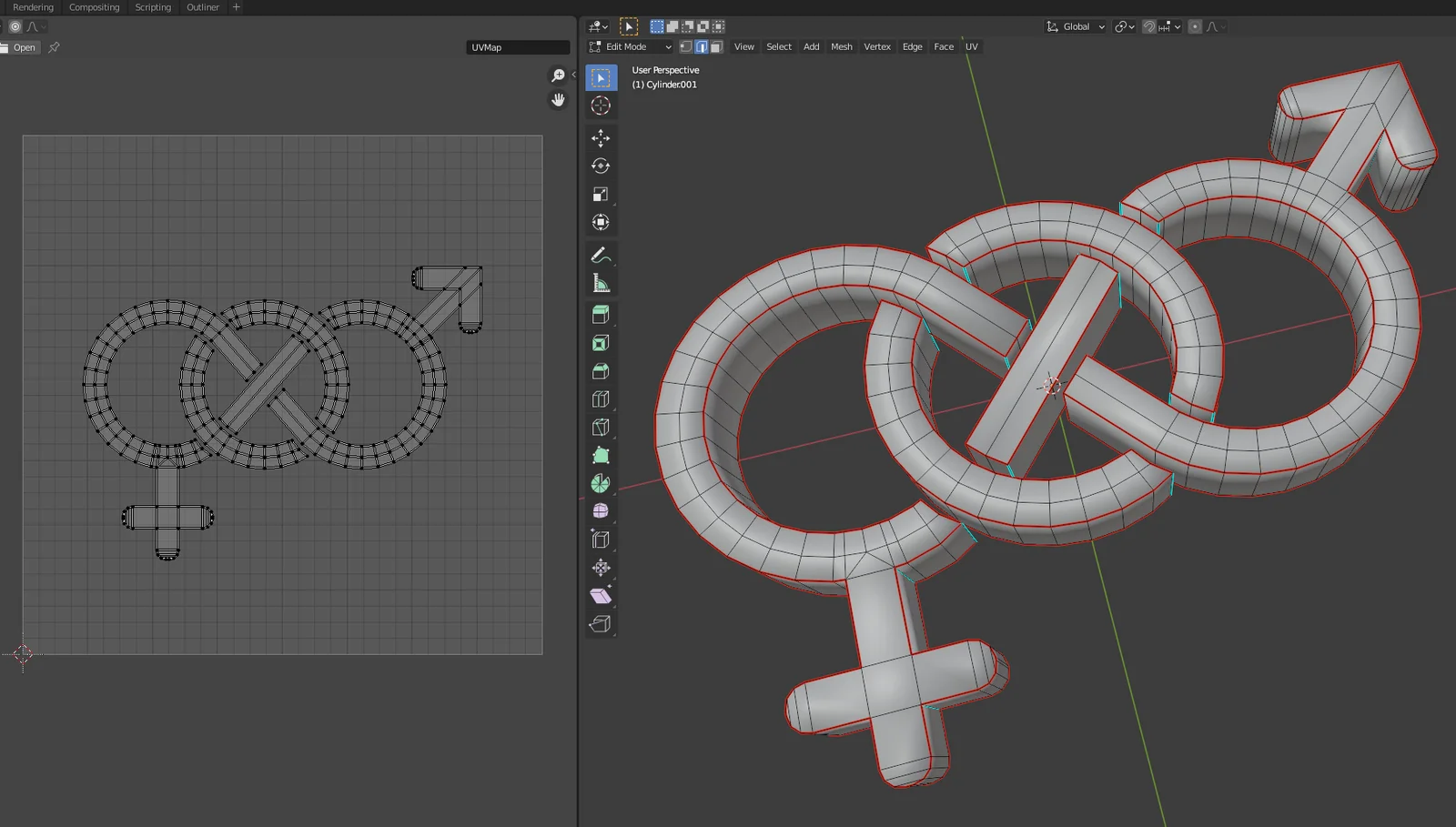Select the Spin tool
Screen dimensions: 1456x827
[x=601, y=482]
